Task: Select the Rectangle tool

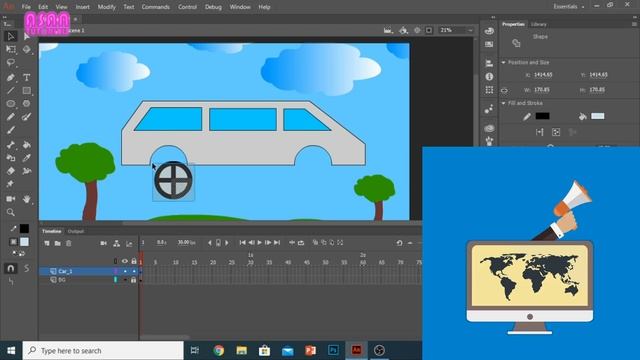Action: click(27, 90)
